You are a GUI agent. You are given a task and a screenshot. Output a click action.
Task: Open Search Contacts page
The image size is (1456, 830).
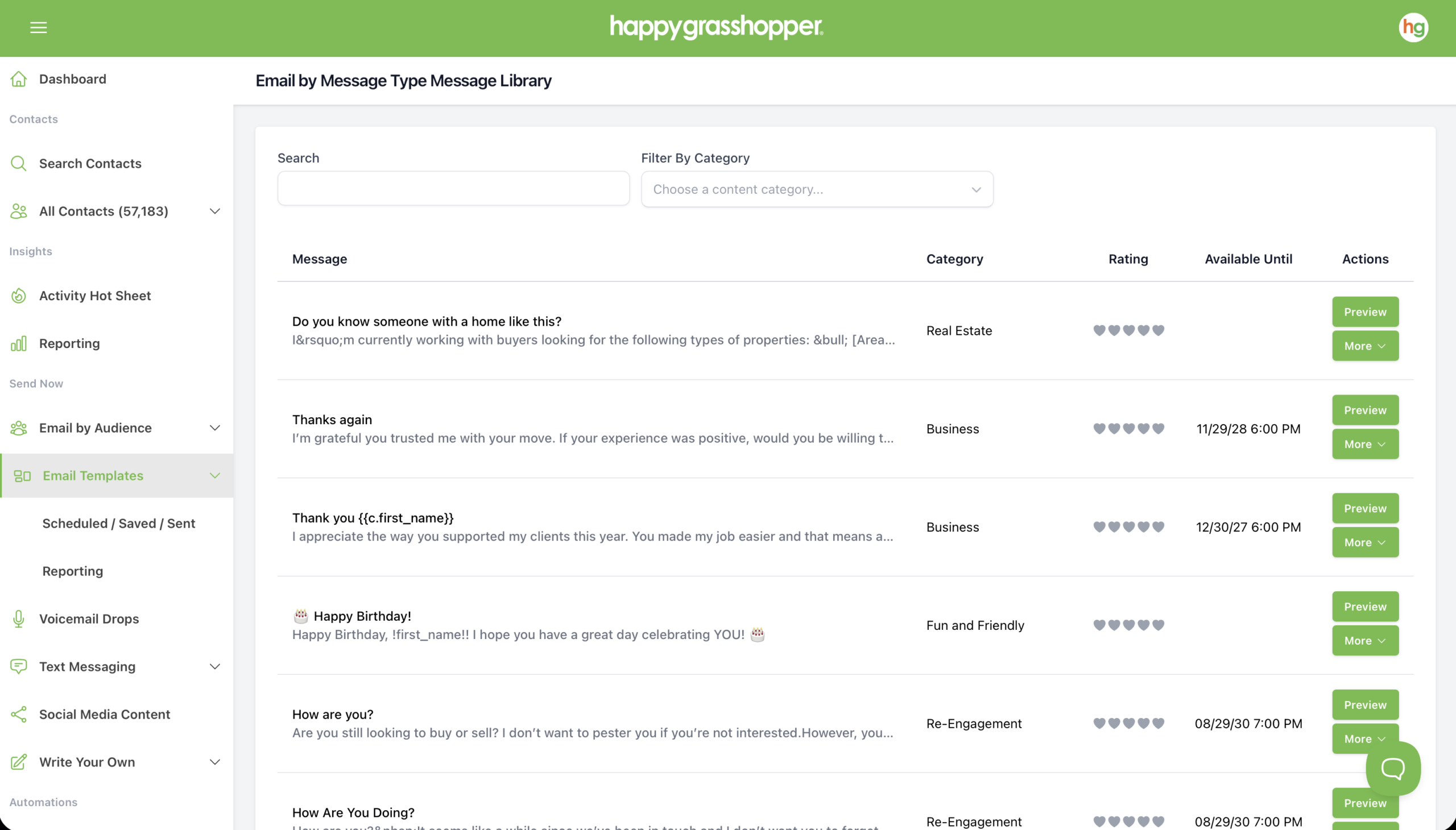point(90,164)
